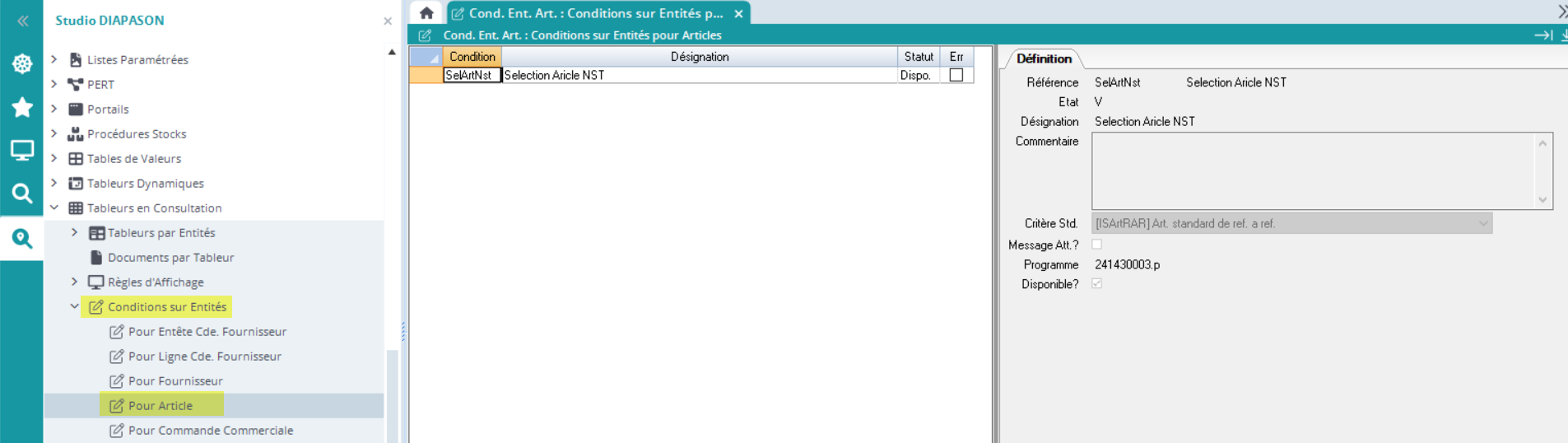
Task: Toggle the Err checkbox for SelArtNst
Action: pos(956,75)
